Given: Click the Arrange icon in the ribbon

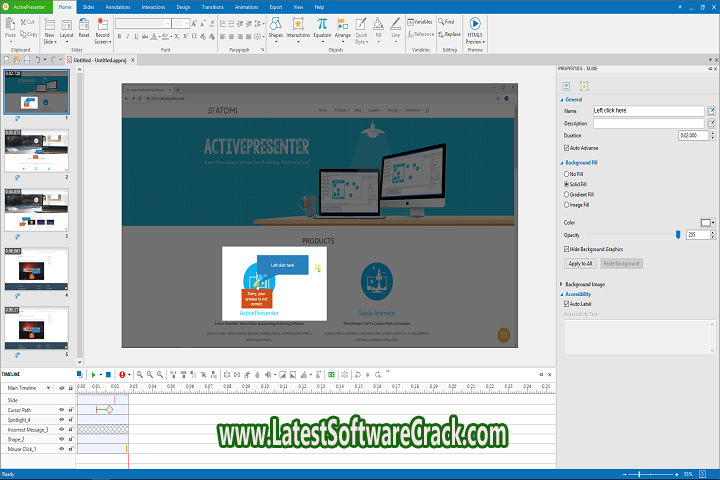Looking at the screenshot, I should click(x=343, y=27).
